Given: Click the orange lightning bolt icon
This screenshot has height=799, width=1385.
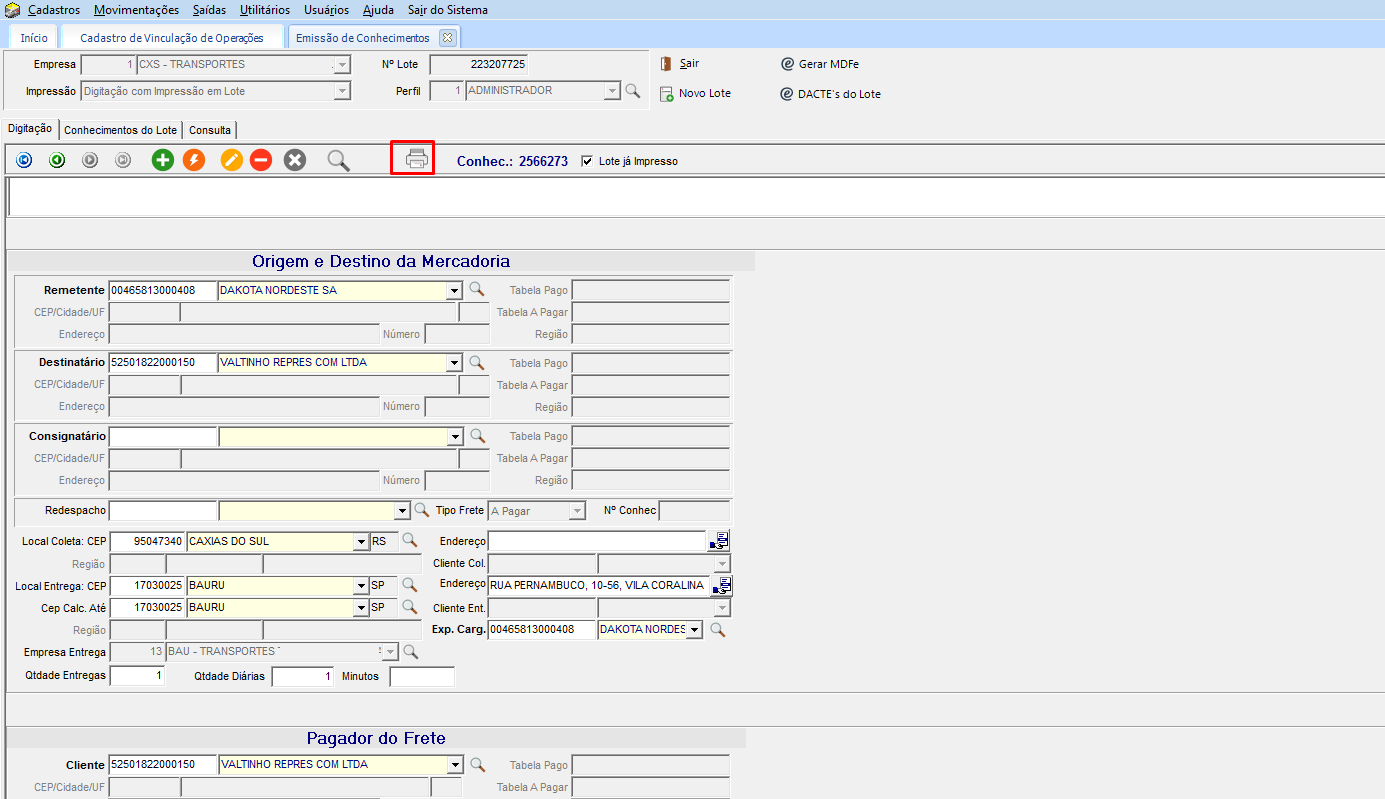Looking at the screenshot, I should click(194, 160).
